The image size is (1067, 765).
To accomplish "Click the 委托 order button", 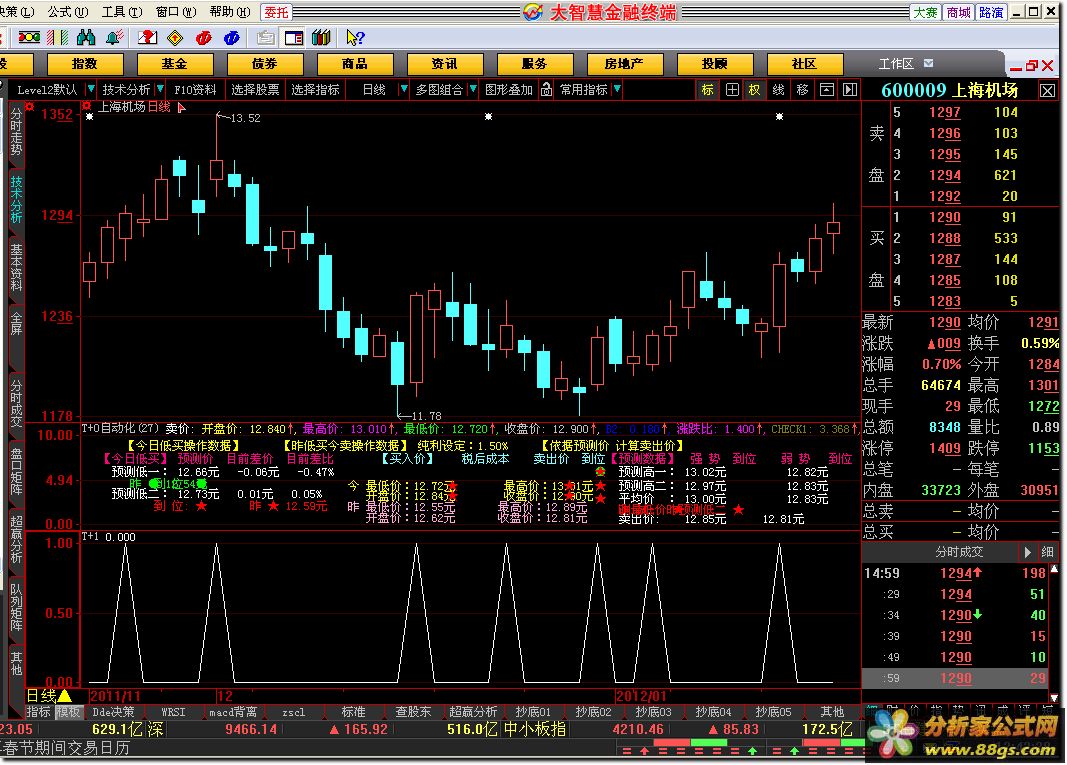I will (x=276, y=12).
